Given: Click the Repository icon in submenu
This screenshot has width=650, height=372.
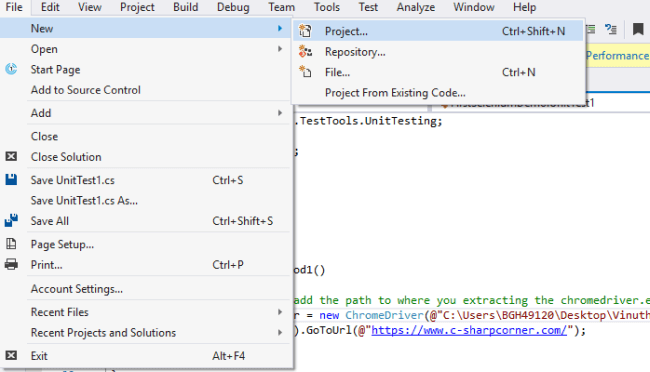Looking at the screenshot, I should click(305, 51).
